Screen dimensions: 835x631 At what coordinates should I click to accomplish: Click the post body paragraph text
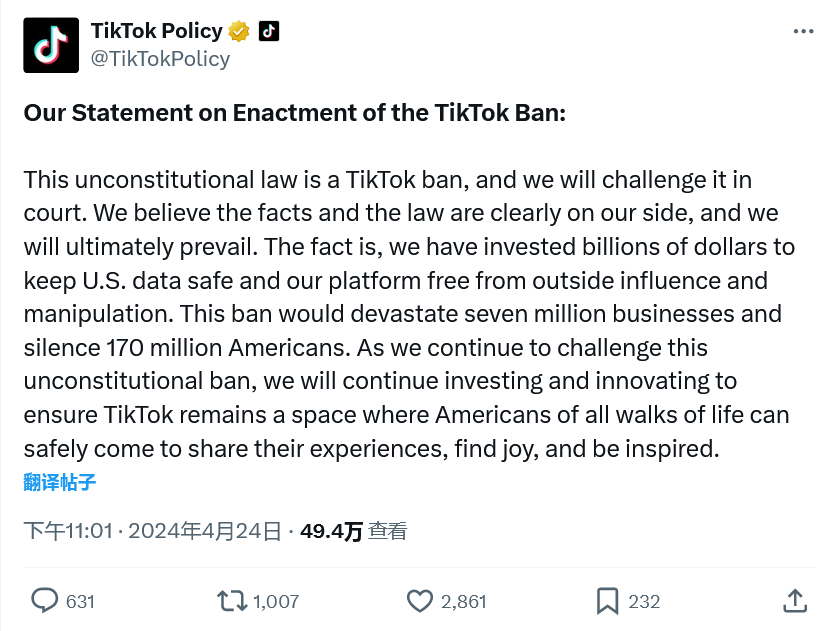pyautogui.click(x=400, y=314)
